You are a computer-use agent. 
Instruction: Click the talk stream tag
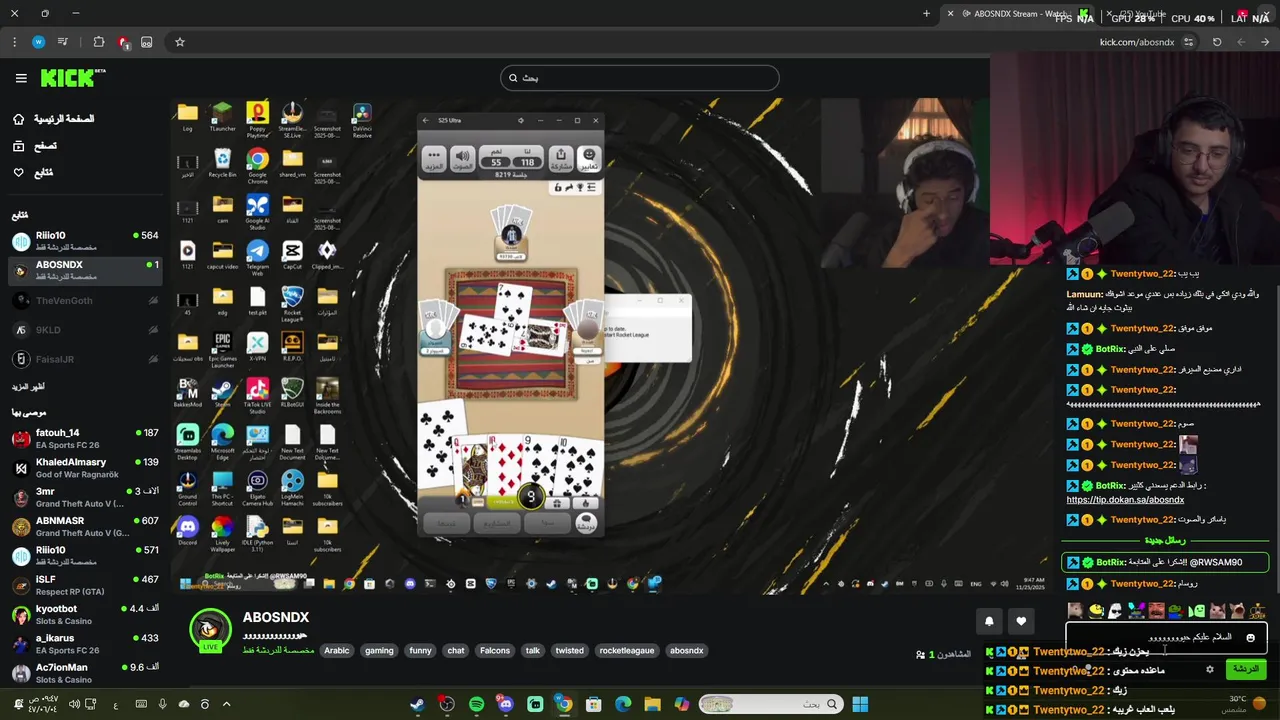coord(533,650)
